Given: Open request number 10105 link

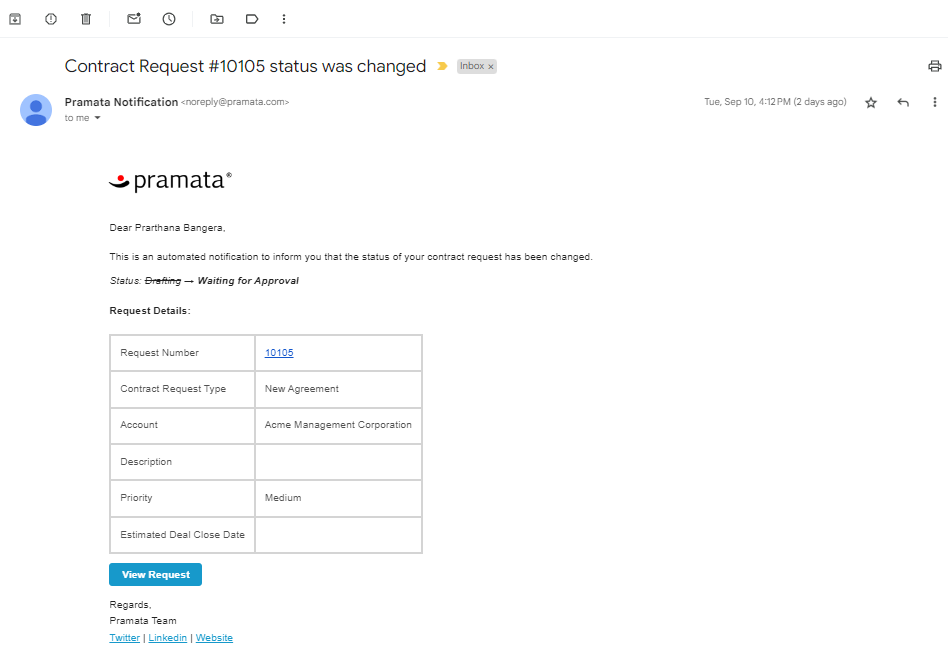Looking at the screenshot, I should (x=279, y=353).
